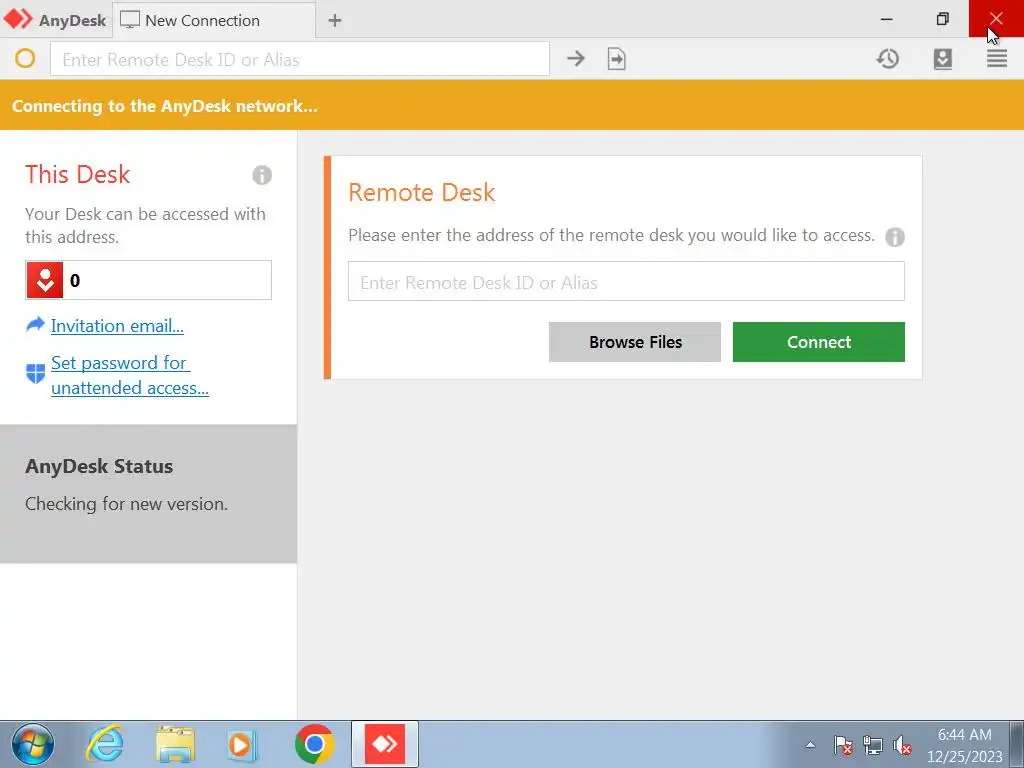Viewport: 1024px width, 768px height.
Task: Select the New Connection tab
Action: pos(214,20)
